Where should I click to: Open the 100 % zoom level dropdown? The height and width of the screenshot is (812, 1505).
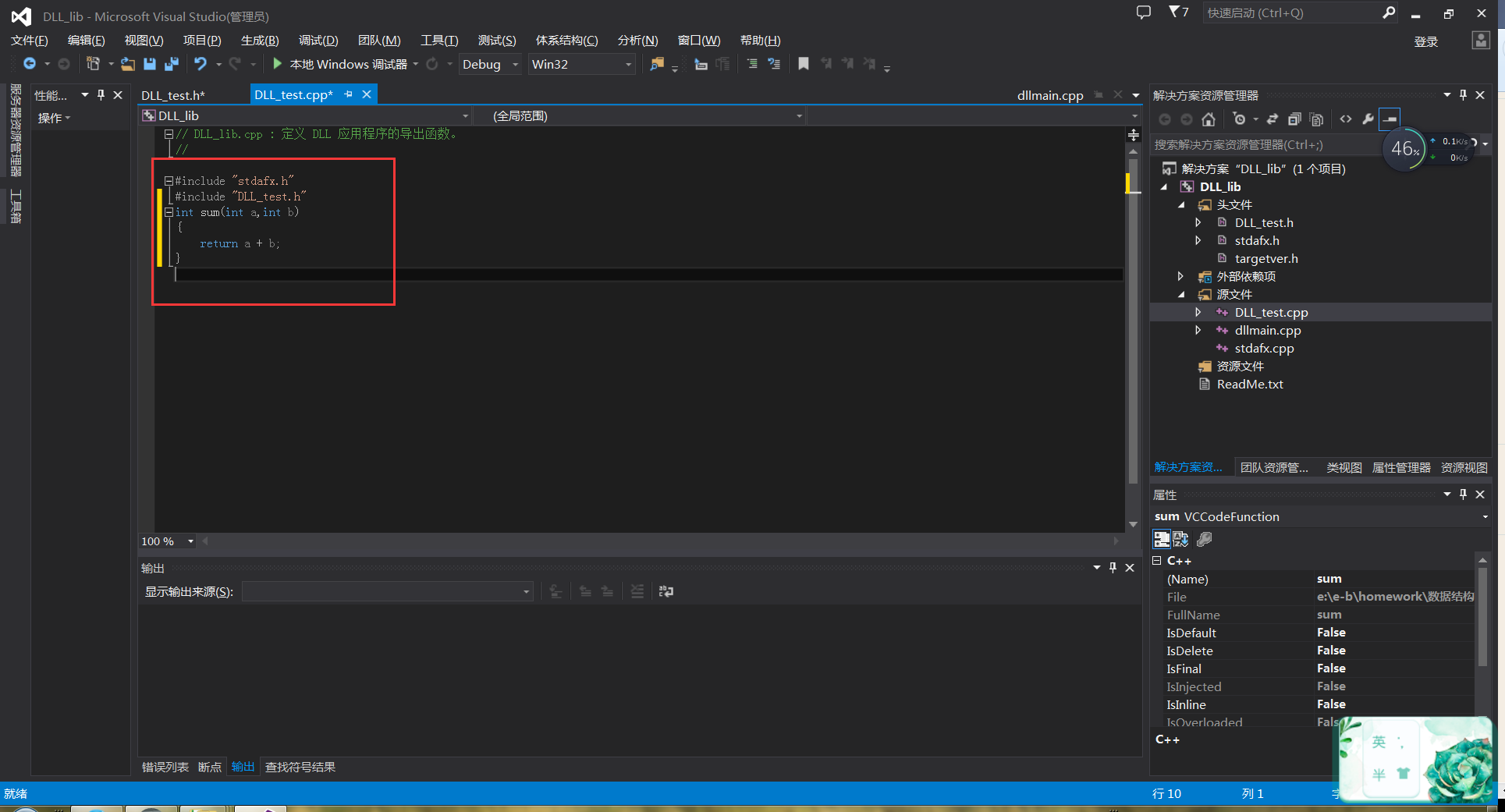(x=168, y=541)
